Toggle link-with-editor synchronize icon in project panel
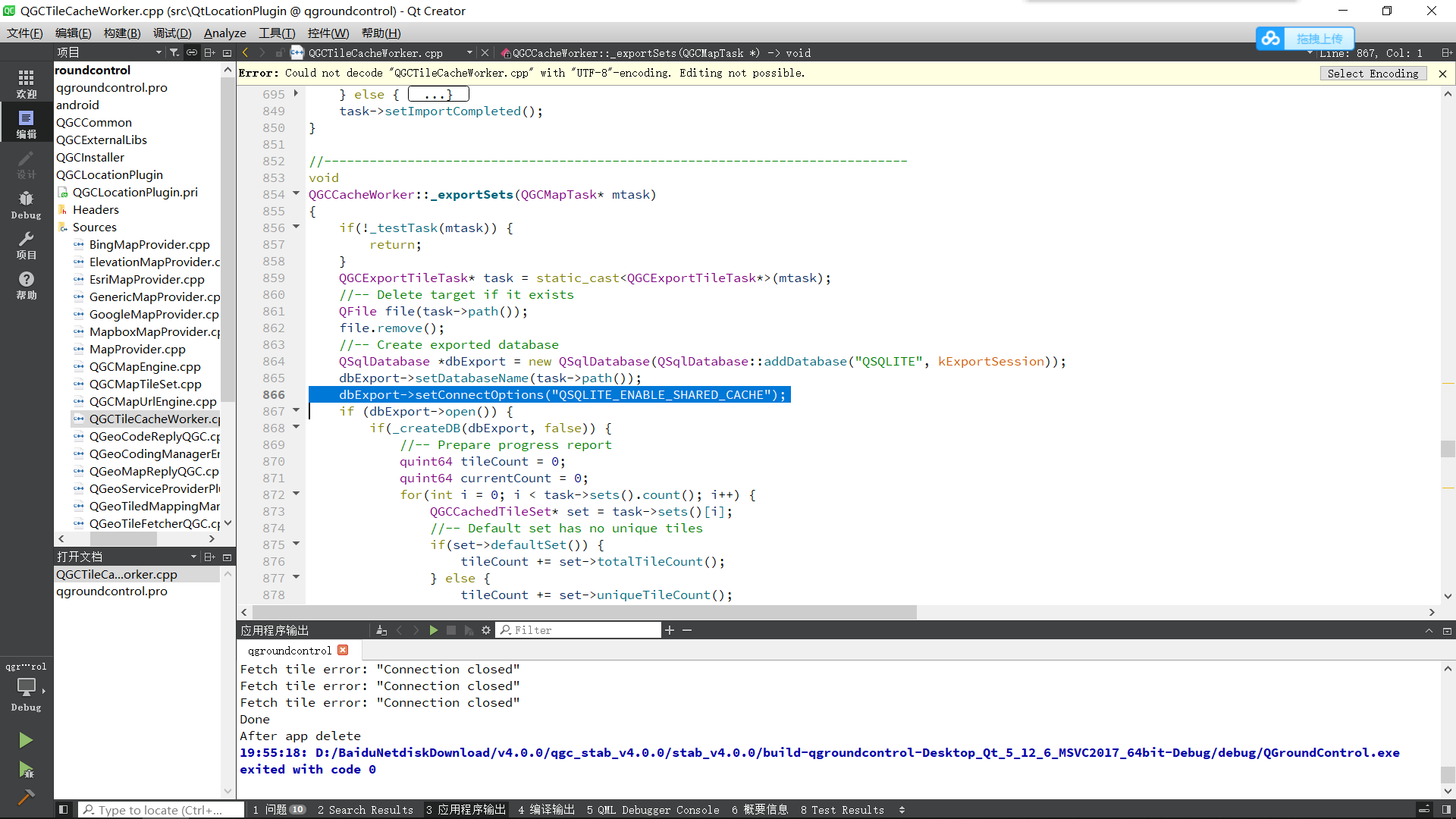1456x819 pixels. pos(192,52)
